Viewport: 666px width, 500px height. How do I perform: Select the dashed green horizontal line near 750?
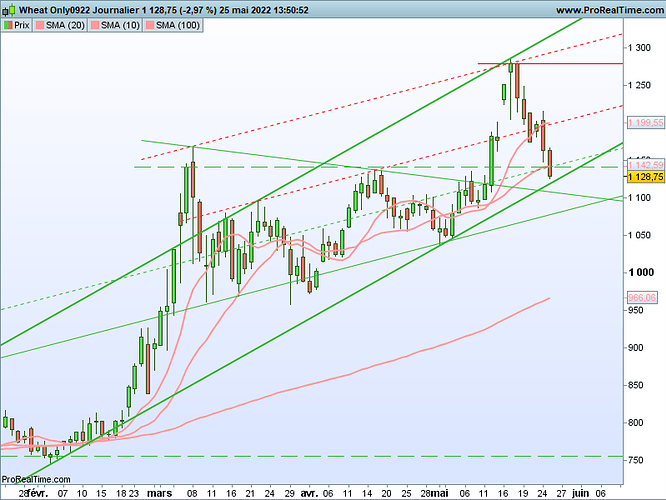(300, 456)
